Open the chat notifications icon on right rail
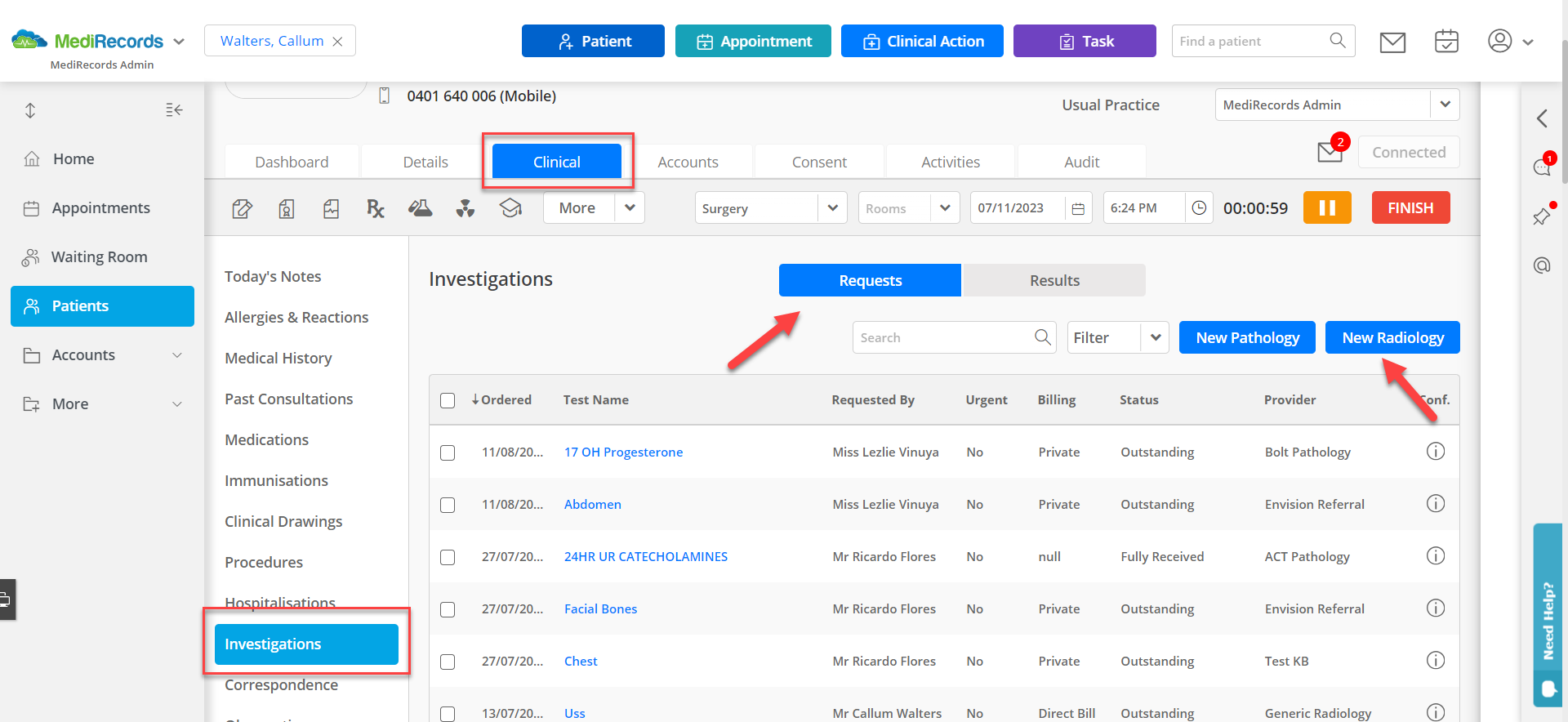The width and height of the screenshot is (1568, 722). point(1542,167)
